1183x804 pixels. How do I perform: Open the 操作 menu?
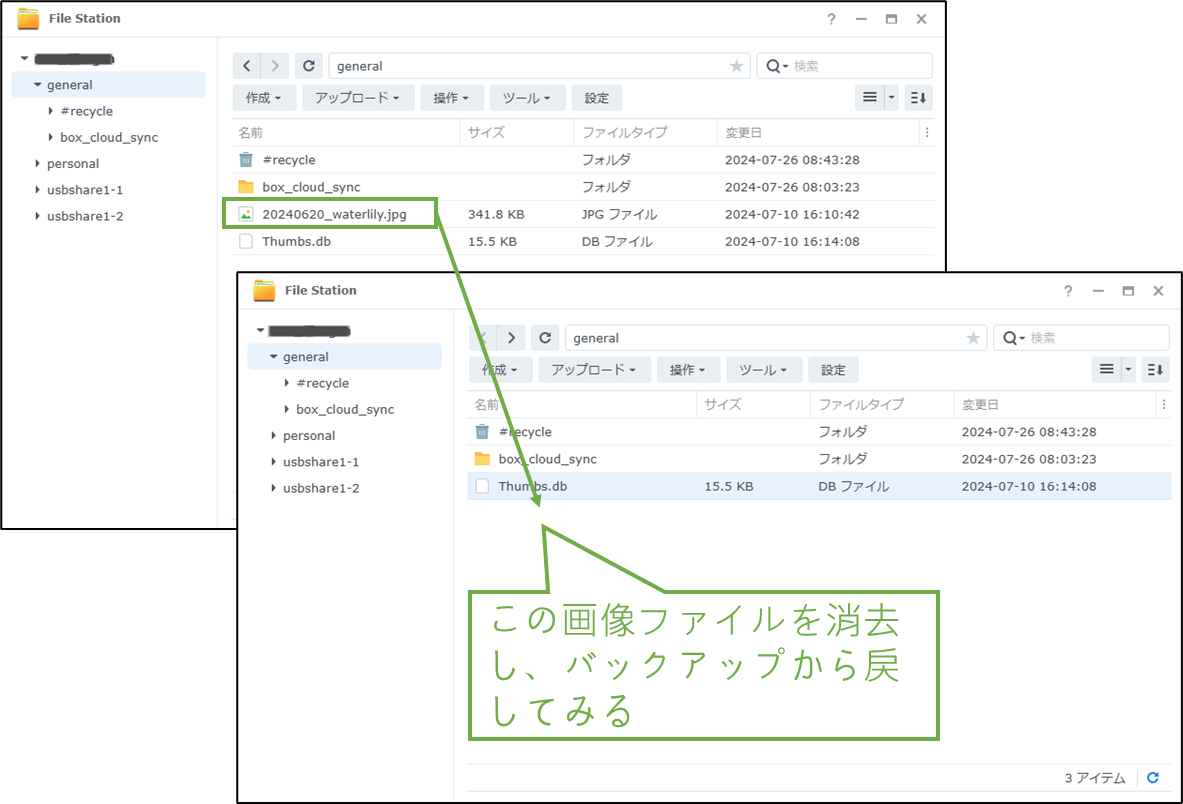452,97
